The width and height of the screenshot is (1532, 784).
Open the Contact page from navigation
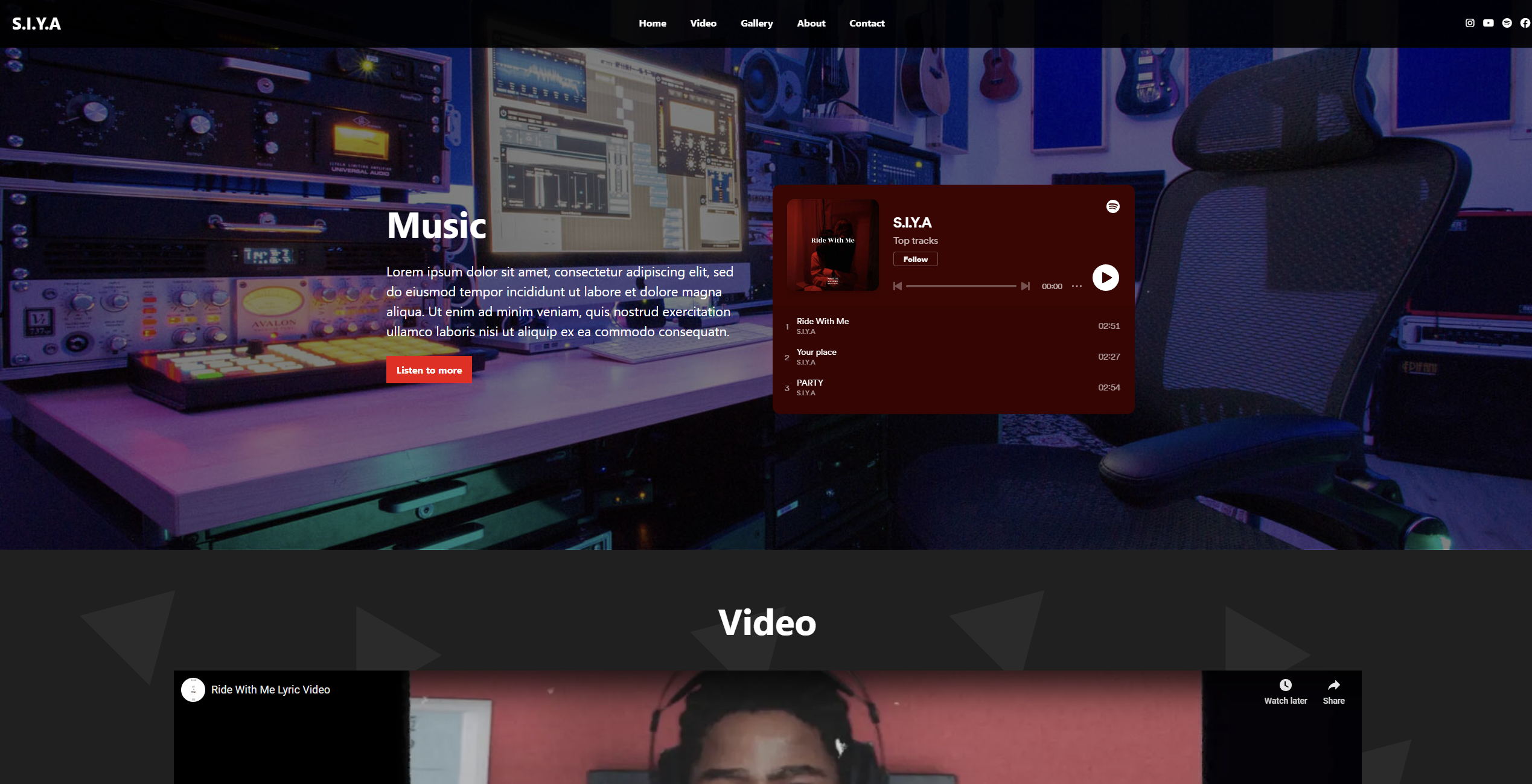pyautogui.click(x=866, y=23)
